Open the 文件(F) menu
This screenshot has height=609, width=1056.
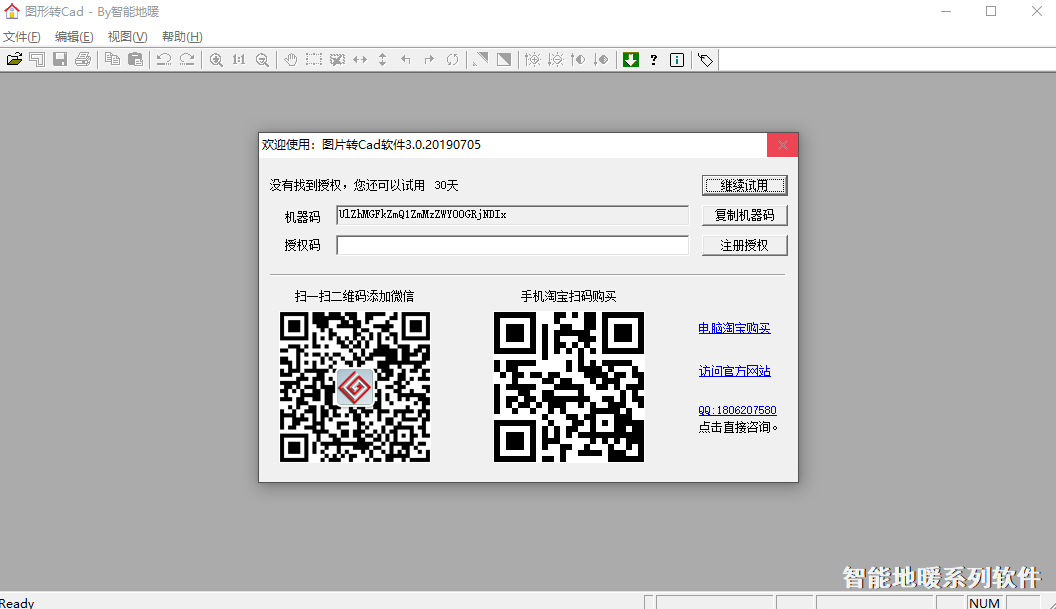tap(22, 36)
